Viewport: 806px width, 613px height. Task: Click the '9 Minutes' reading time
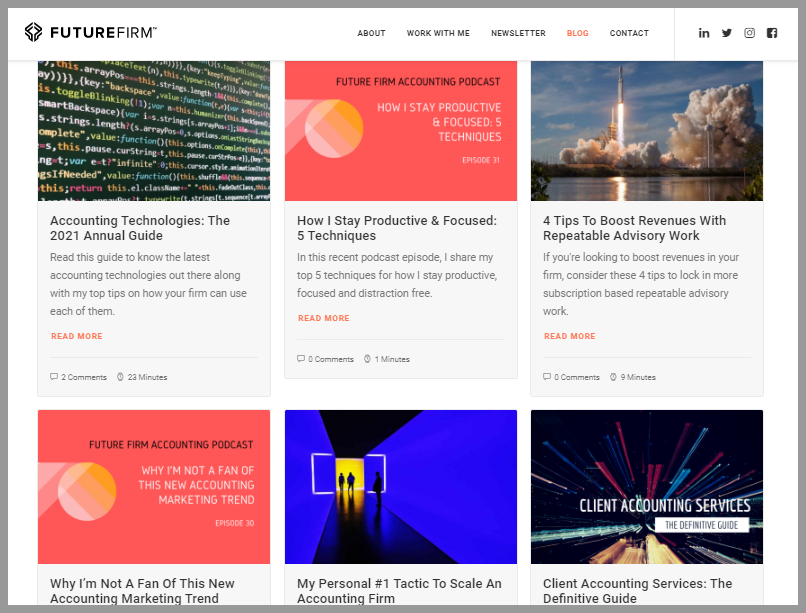[638, 377]
